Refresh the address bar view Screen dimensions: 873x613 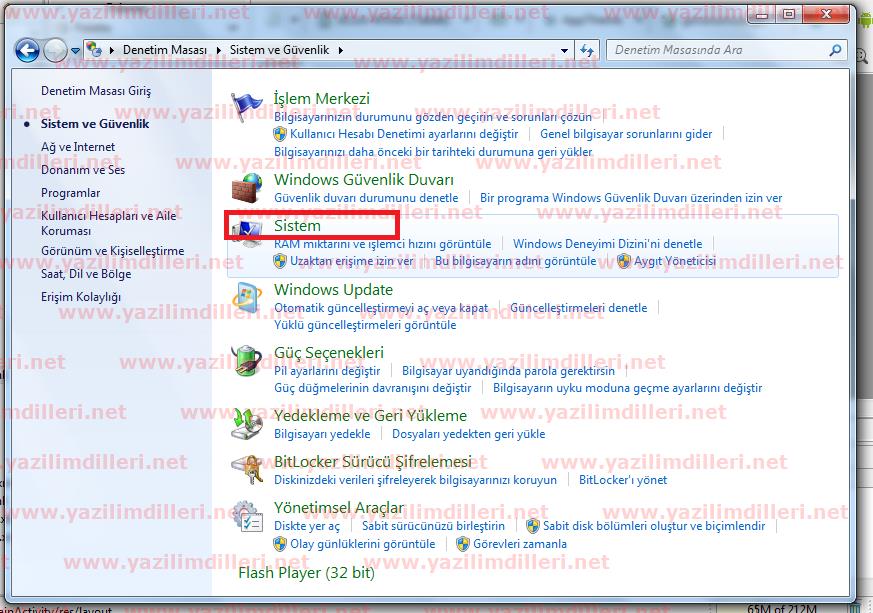click(587, 51)
